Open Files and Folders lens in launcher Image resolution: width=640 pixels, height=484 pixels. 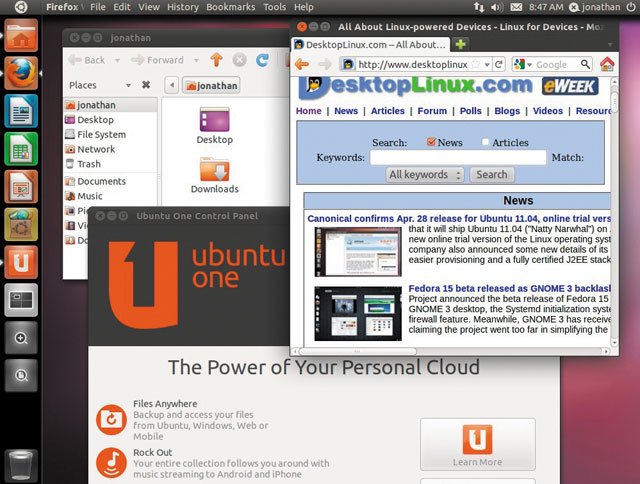click(x=21, y=375)
